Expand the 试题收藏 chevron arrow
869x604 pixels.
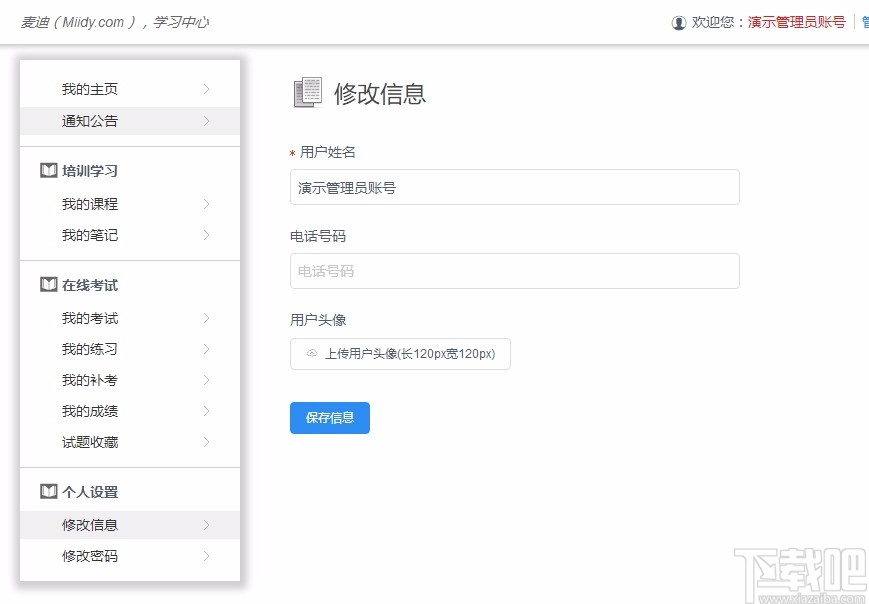coord(207,442)
